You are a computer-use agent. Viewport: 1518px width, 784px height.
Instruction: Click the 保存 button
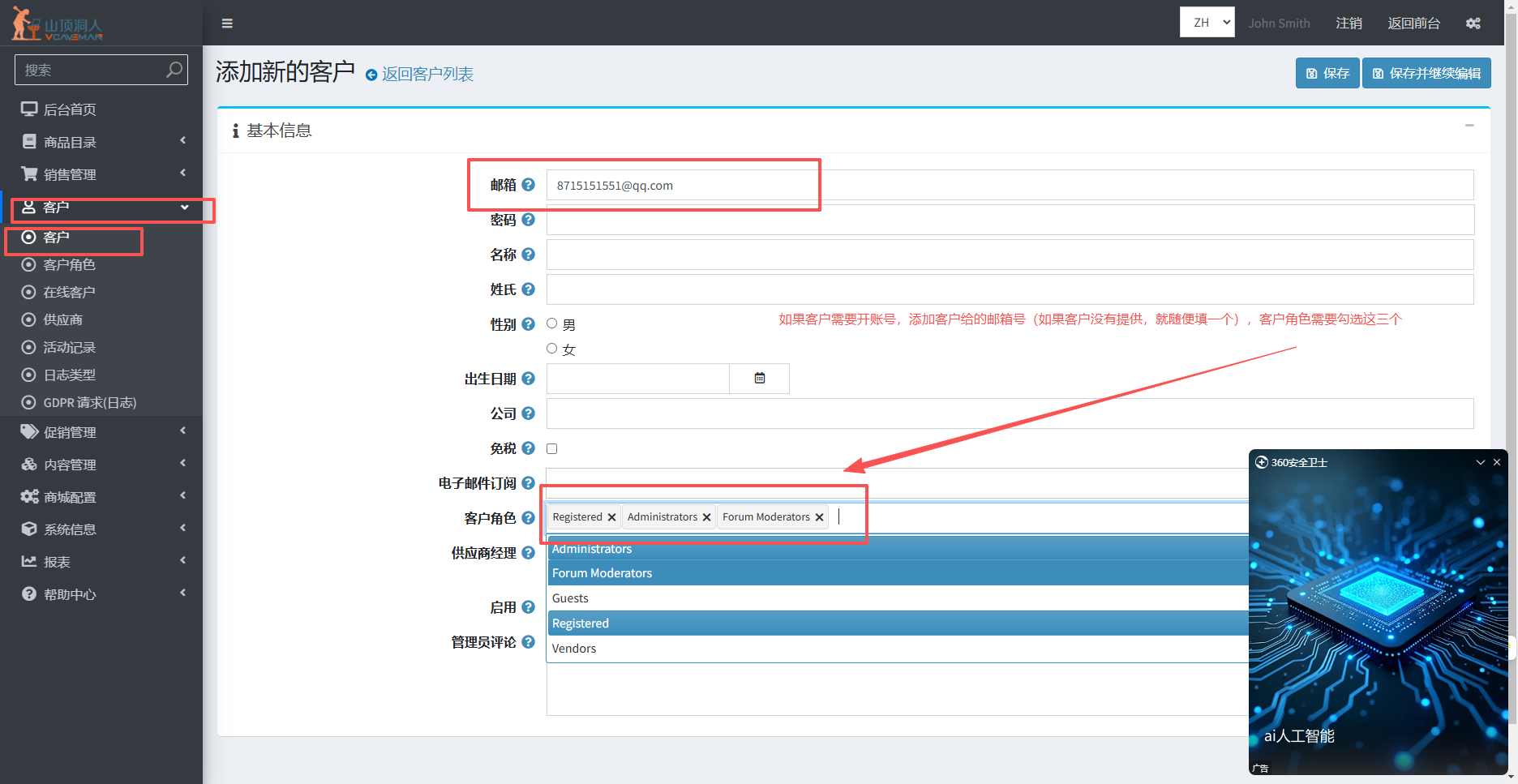point(1327,73)
